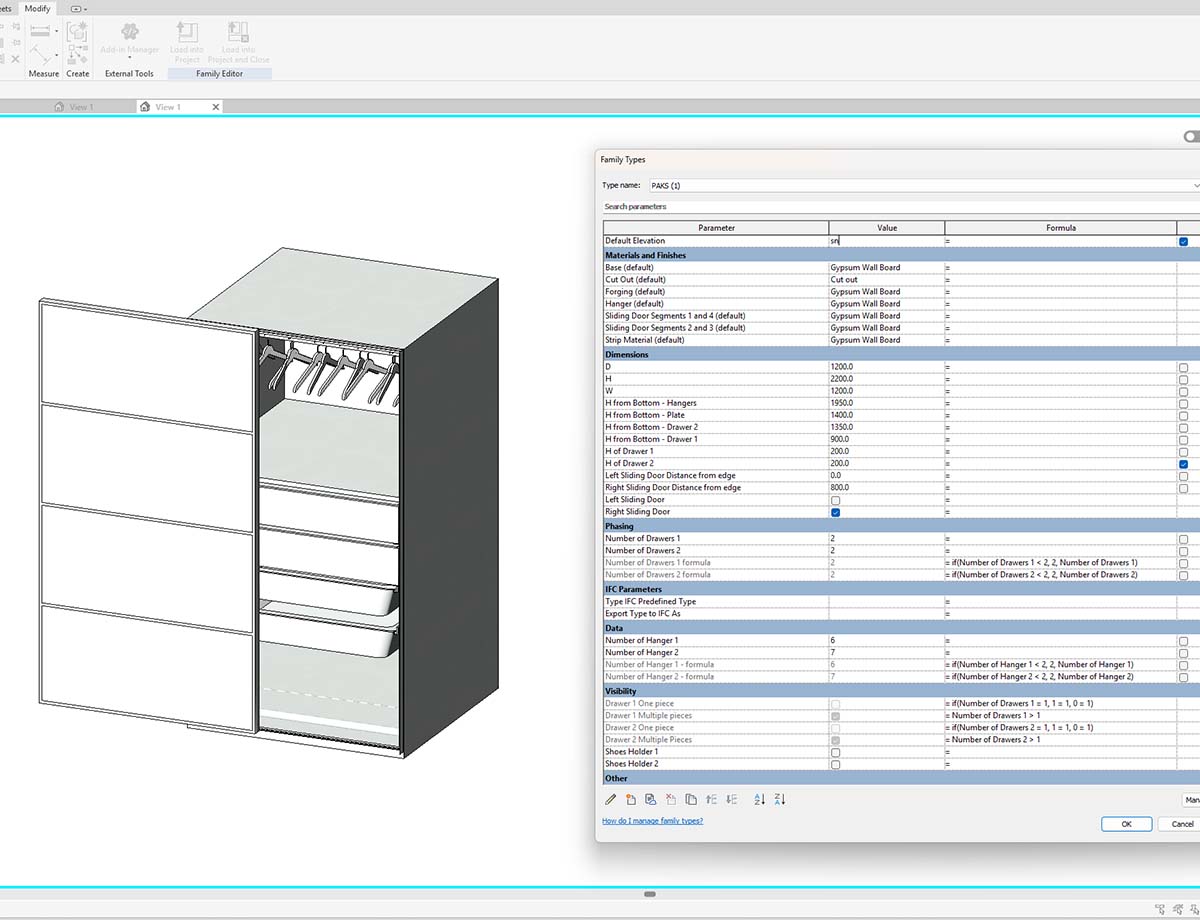Sort parameters in descending Z-A order

(x=780, y=799)
